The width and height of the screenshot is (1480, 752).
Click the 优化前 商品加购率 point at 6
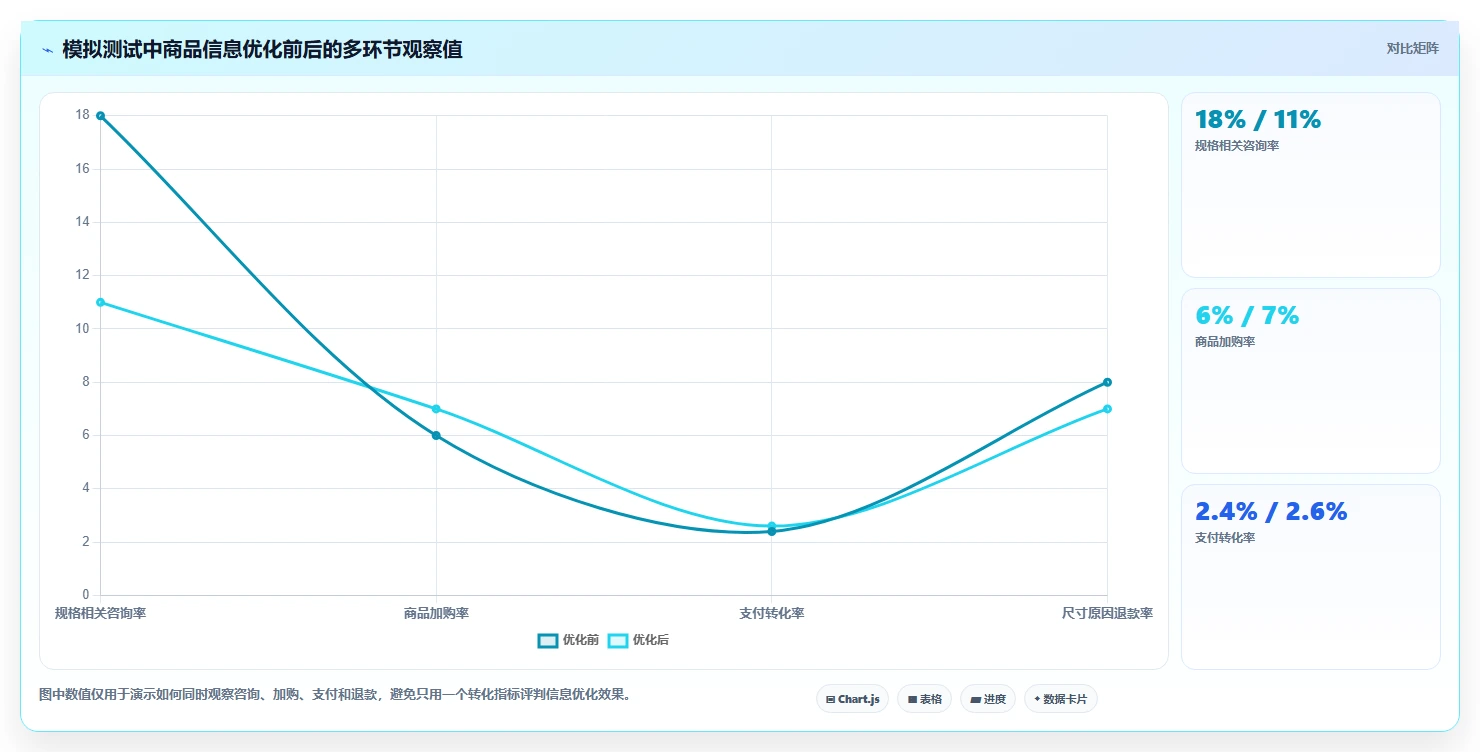(436, 435)
